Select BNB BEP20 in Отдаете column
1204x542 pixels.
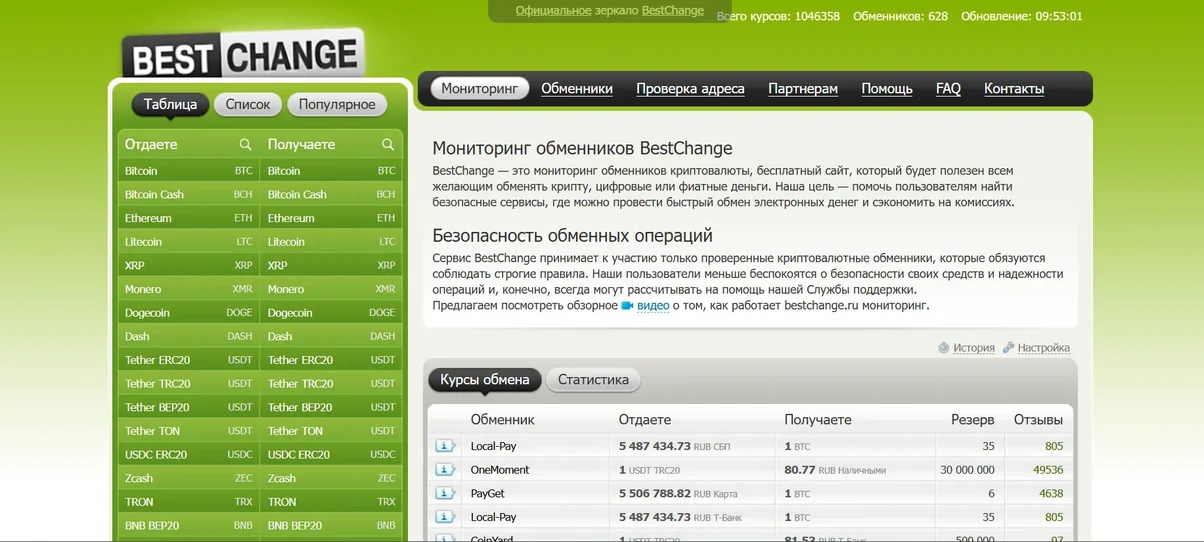(189, 526)
